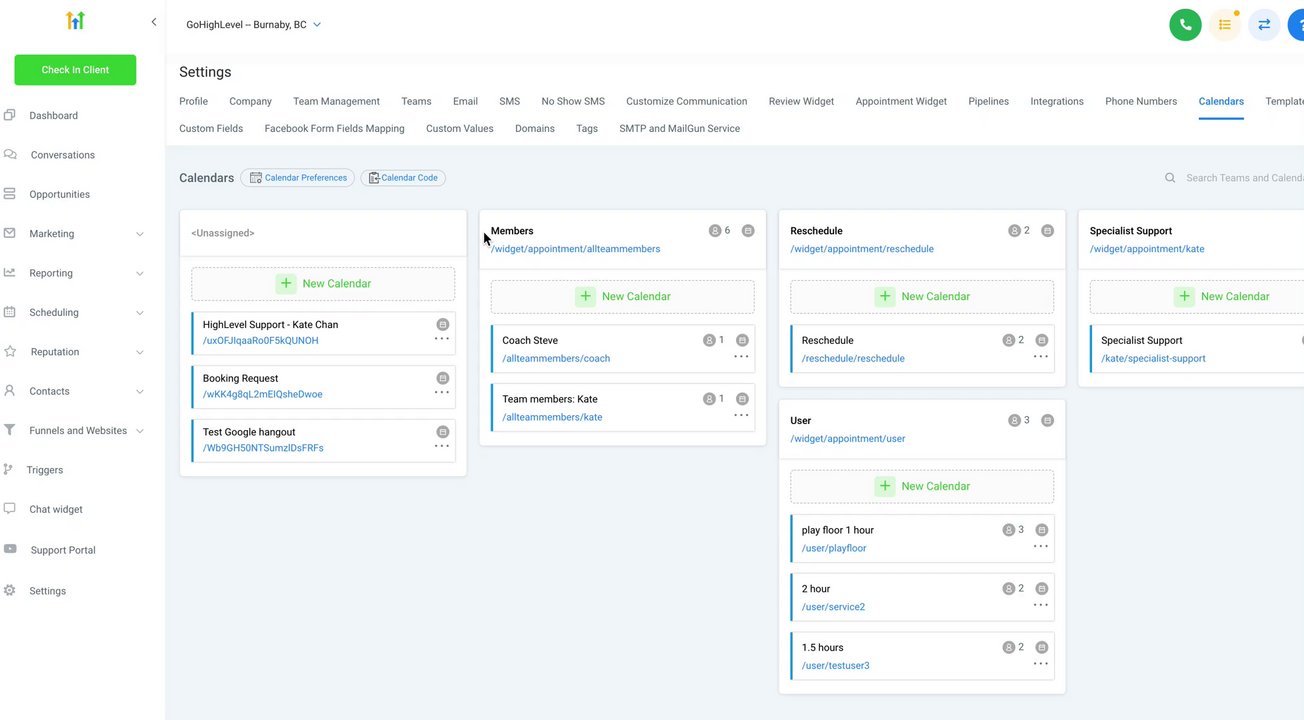Click the Marketing envelope icon
This screenshot has width=1304, height=720.
pyautogui.click(x=10, y=233)
